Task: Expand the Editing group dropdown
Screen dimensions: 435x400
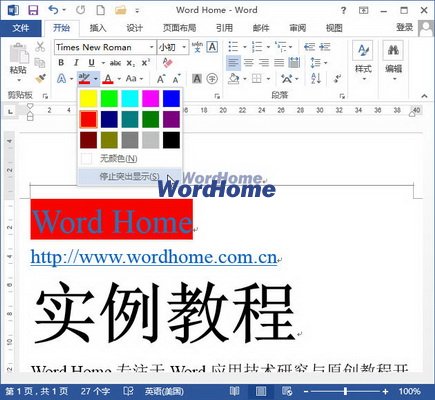Action: click(394, 79)
